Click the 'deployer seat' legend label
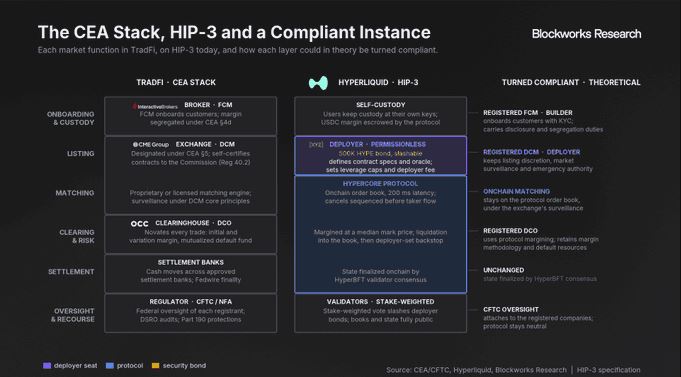 (76, 366)
